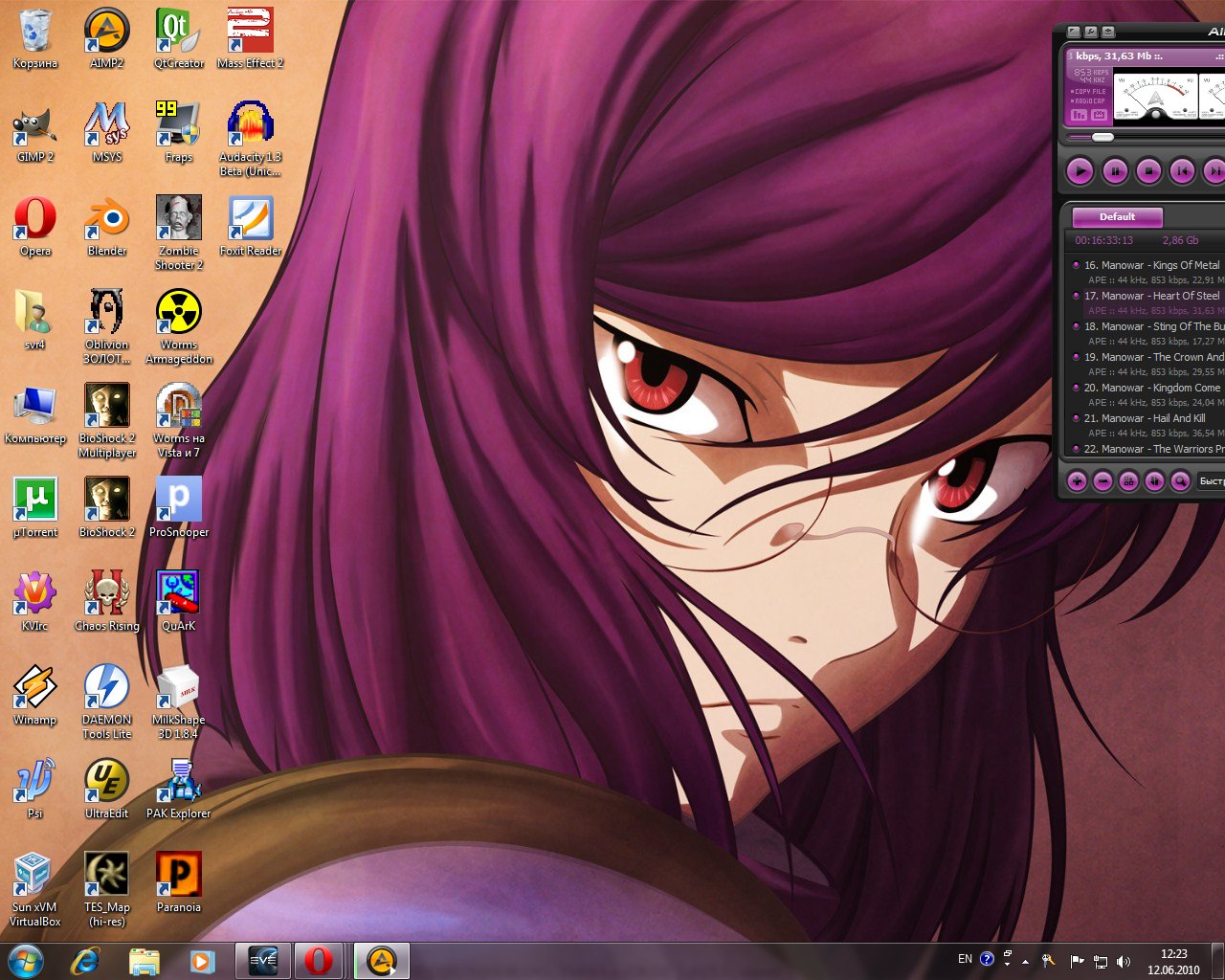Click EN language indicator
This screenshot has width=1225, height=980.
tap(965, 959)
